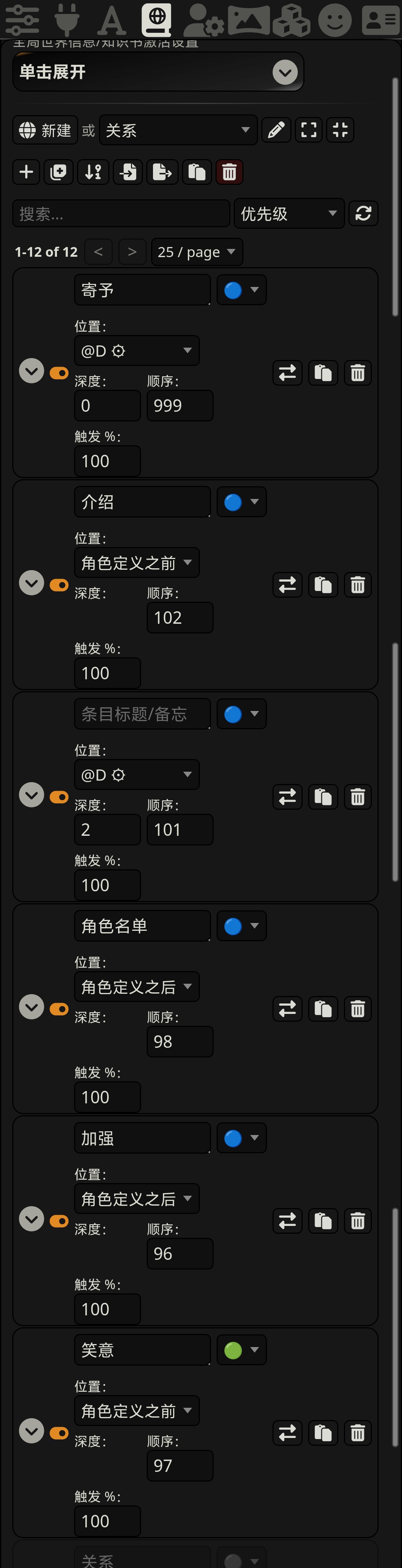
Task: Click the refresh icon beside 优先级
Action: (x=363, y=214)
